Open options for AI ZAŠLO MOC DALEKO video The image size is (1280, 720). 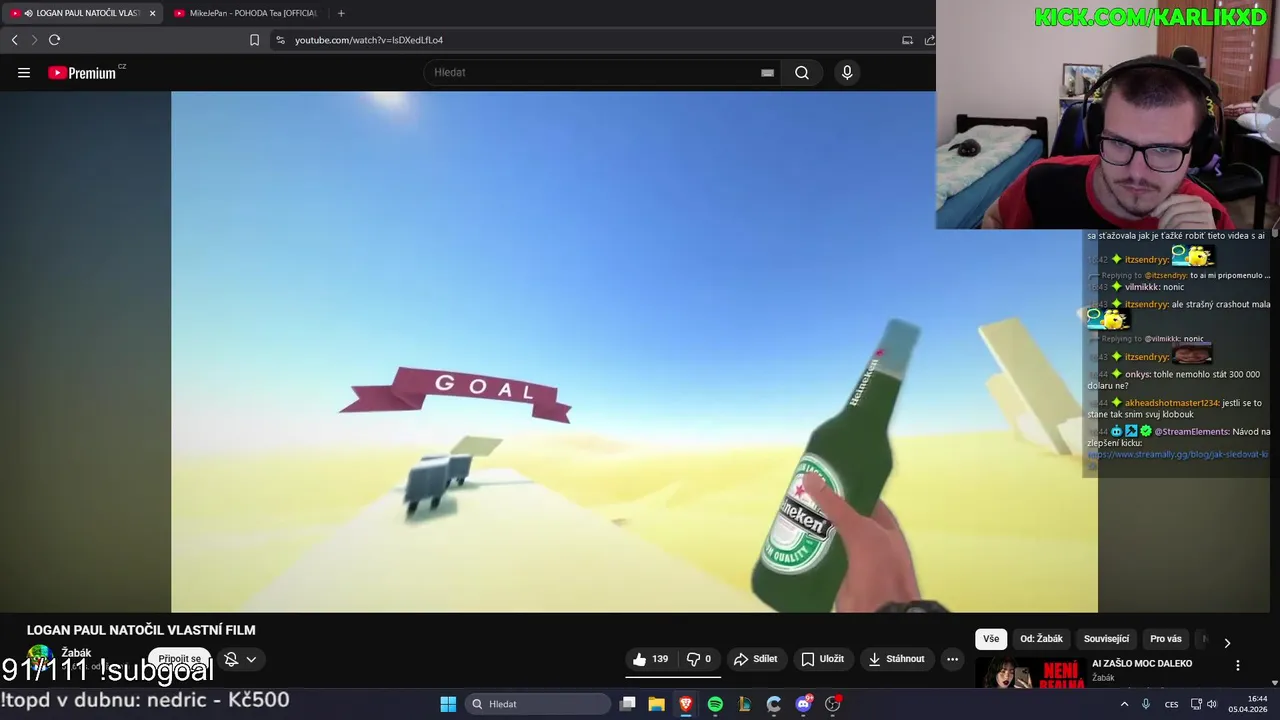1237,665
